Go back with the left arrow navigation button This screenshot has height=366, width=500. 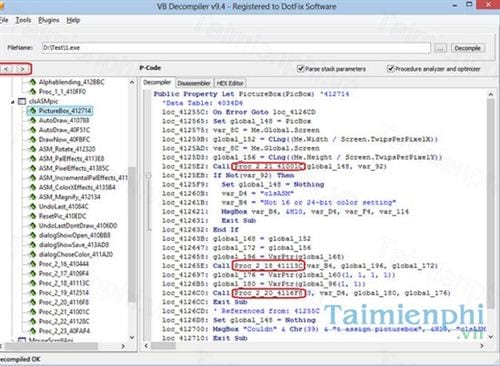(x=6, y=69)
